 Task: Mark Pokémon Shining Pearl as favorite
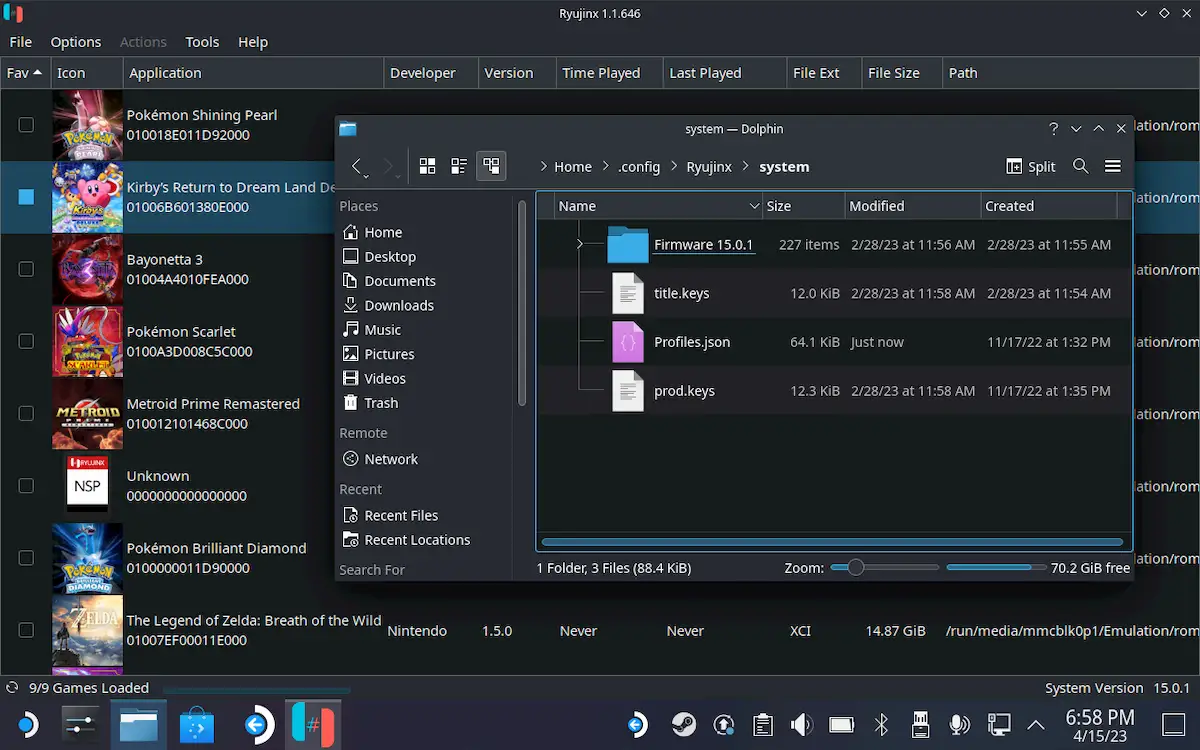coord(26,125)
